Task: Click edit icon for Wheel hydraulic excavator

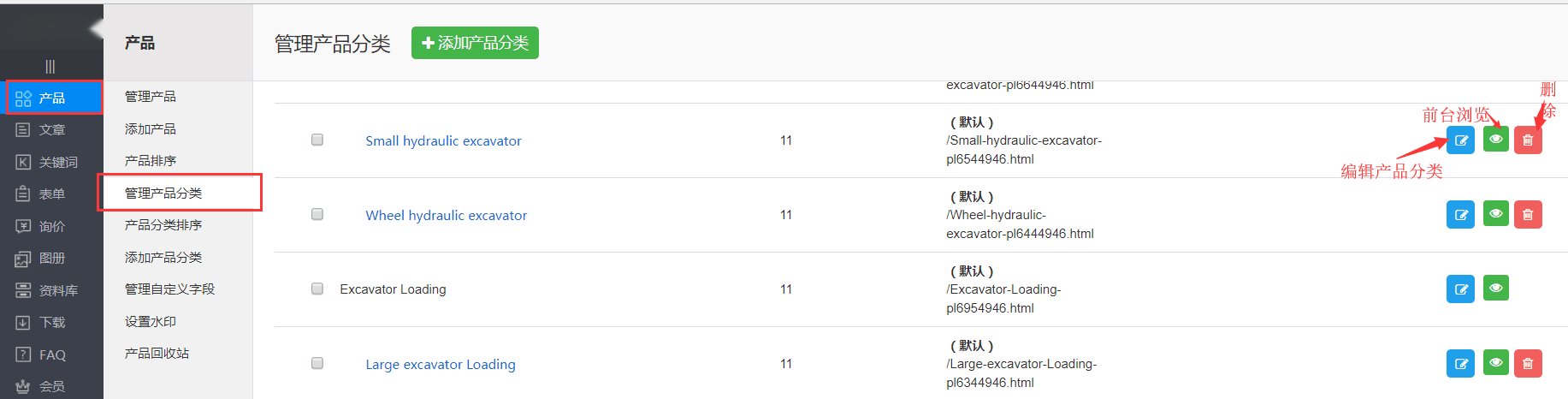Action: (1460, 215)
